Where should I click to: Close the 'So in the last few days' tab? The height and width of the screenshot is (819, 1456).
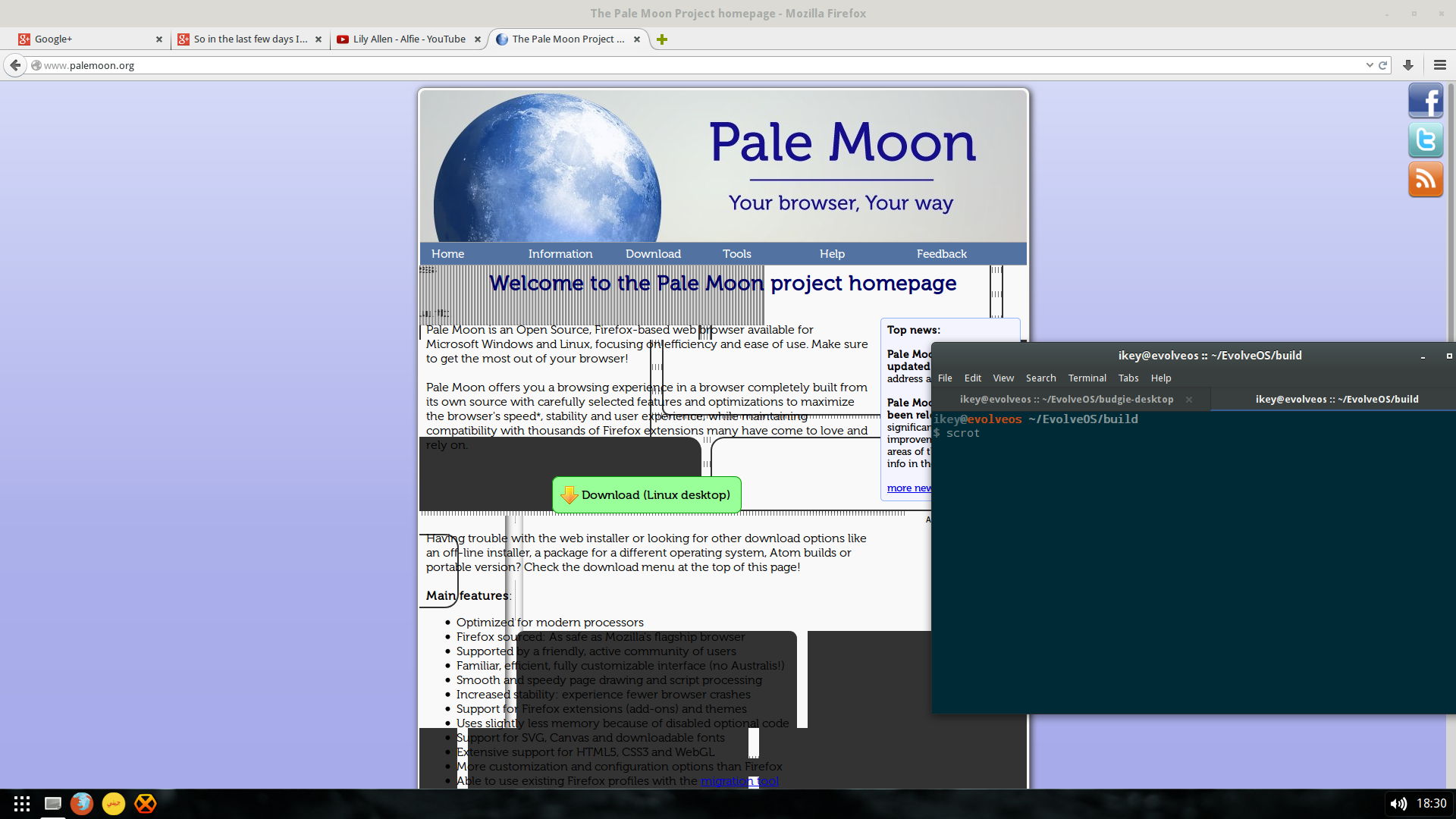click(x=318, y=39)
